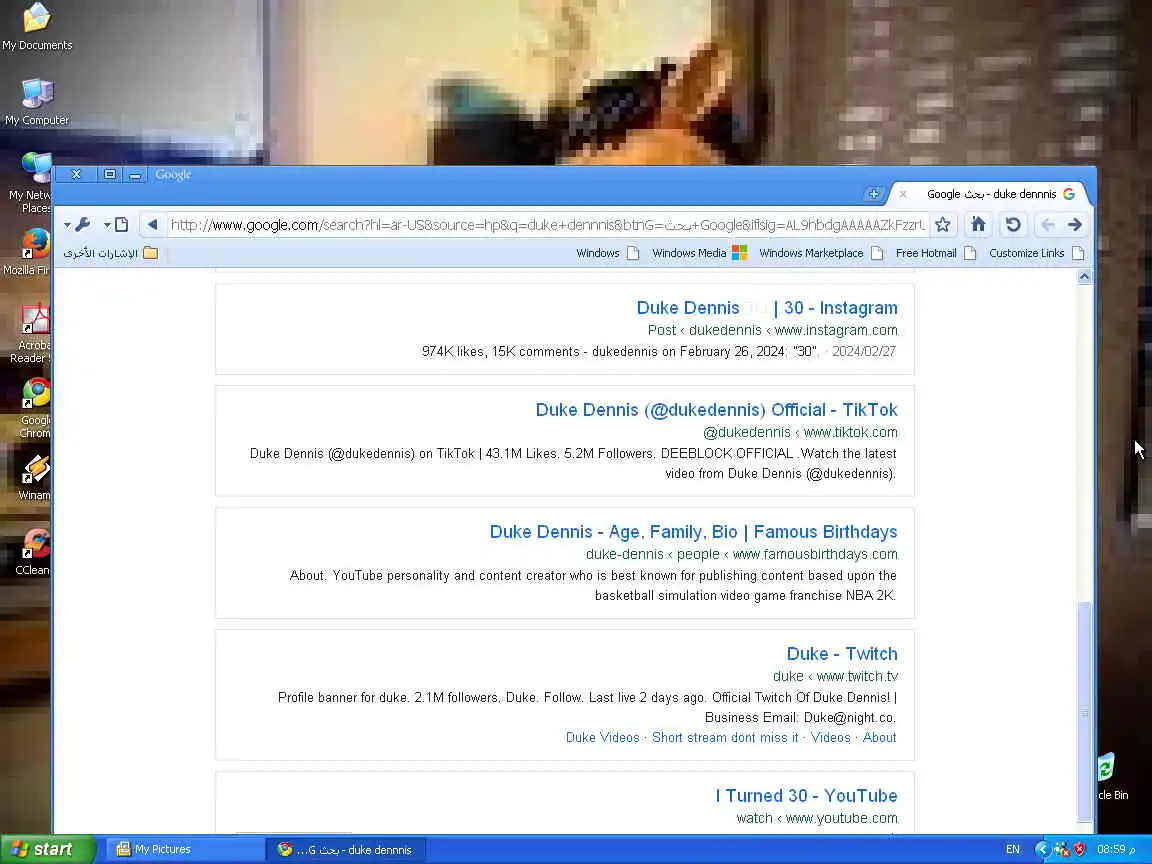Image resolution: width=1152 pixels, height=864 pixels.
Task: Close the Google search tab
Action: pyautogui.click(x=903, y=195)
